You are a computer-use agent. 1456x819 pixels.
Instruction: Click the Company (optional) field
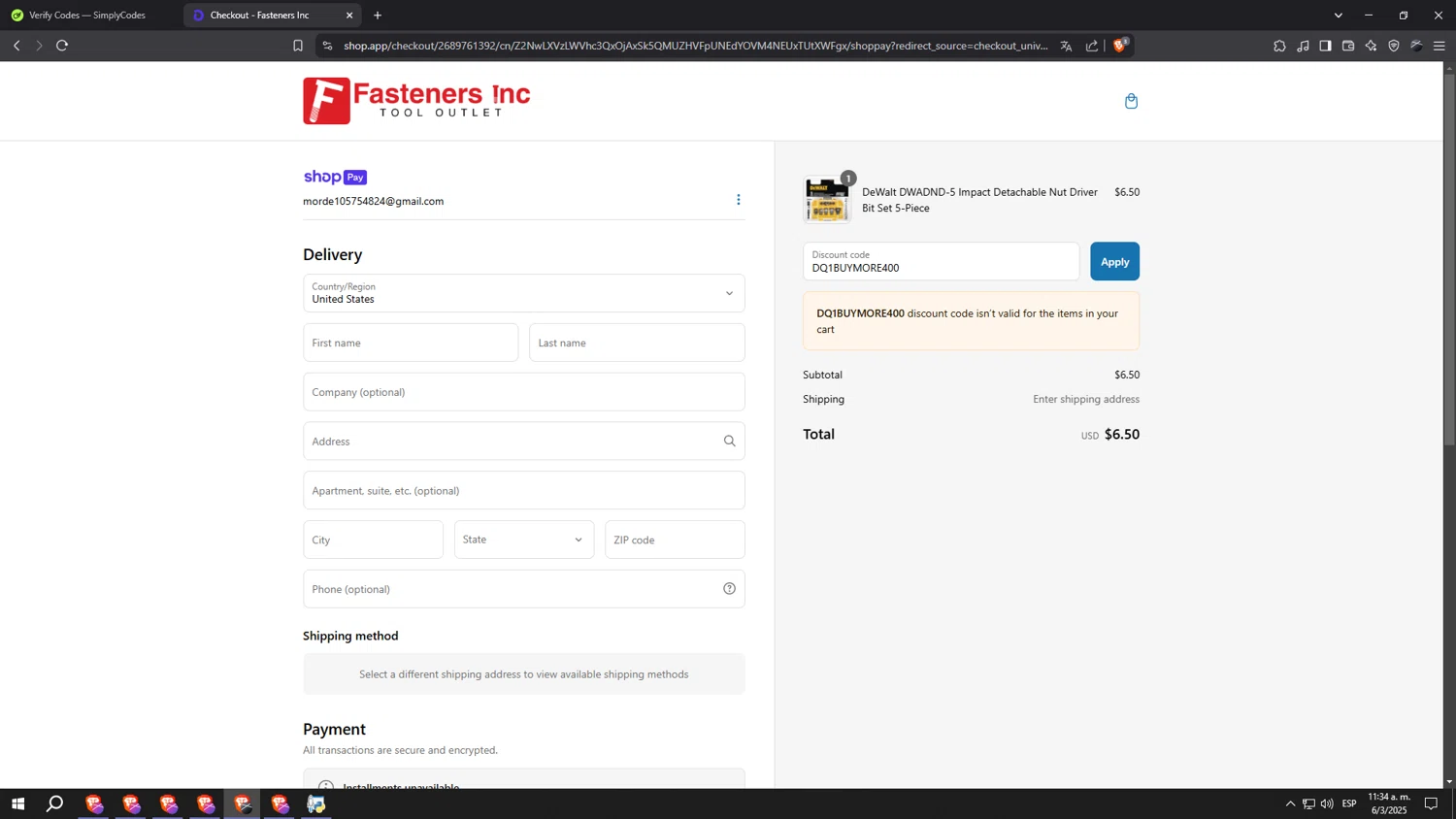tap(524, 392)
